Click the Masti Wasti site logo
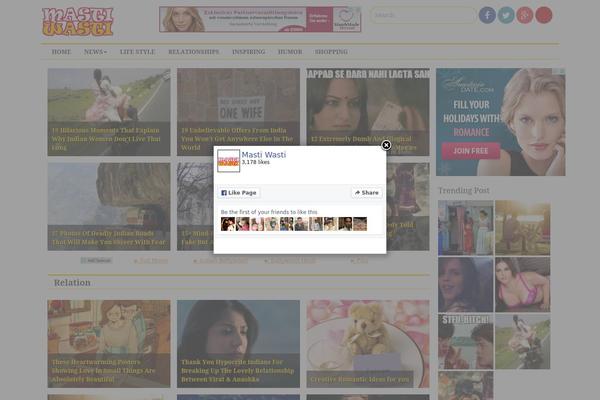Viewport: 600px width, 400px height. click(x=78, y=21)
